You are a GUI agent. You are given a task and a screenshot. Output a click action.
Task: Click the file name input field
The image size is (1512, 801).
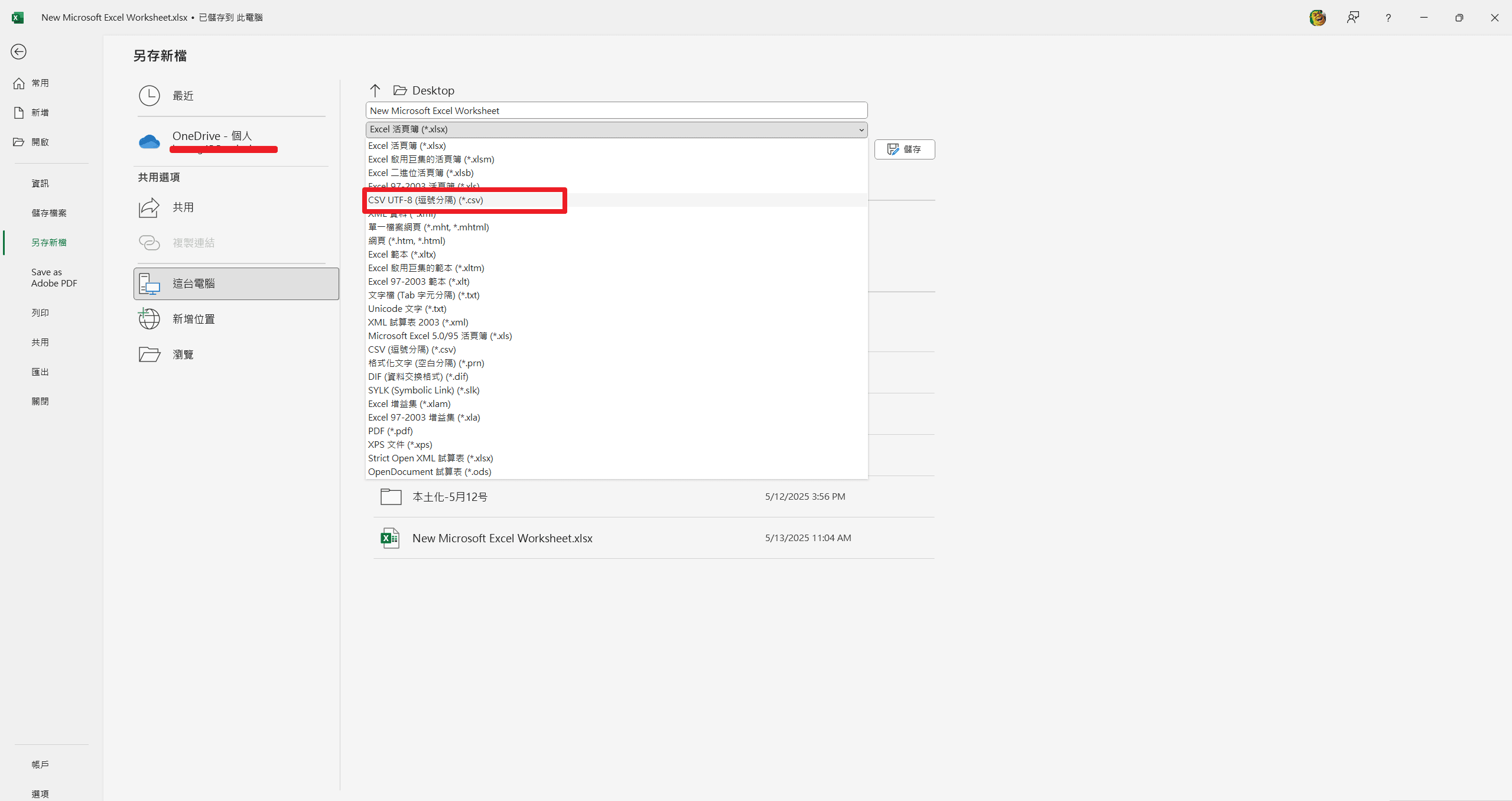tap(616, 110)
